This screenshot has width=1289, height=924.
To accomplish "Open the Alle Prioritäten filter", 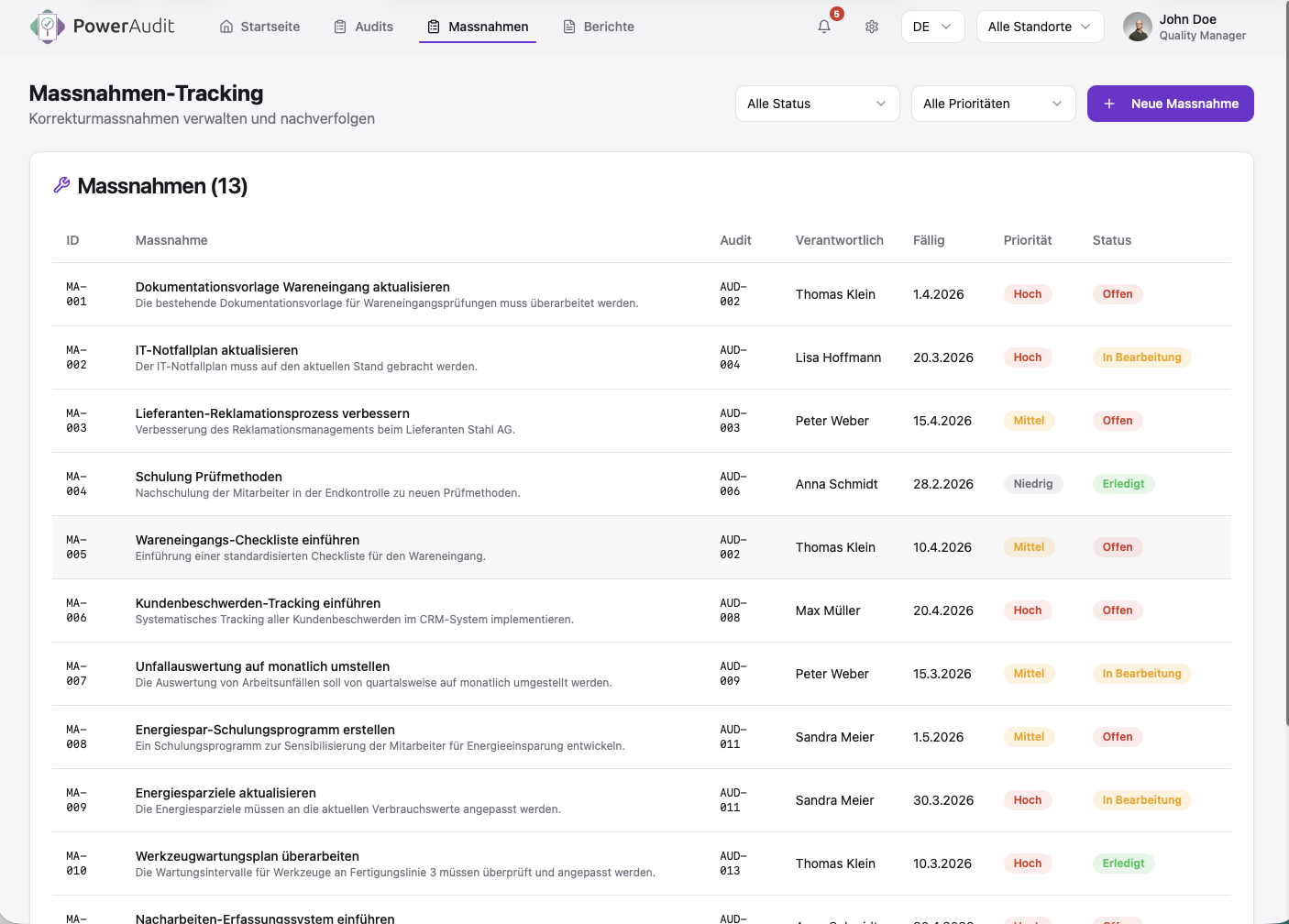I will pyautogui.click(x=994, y=104).
